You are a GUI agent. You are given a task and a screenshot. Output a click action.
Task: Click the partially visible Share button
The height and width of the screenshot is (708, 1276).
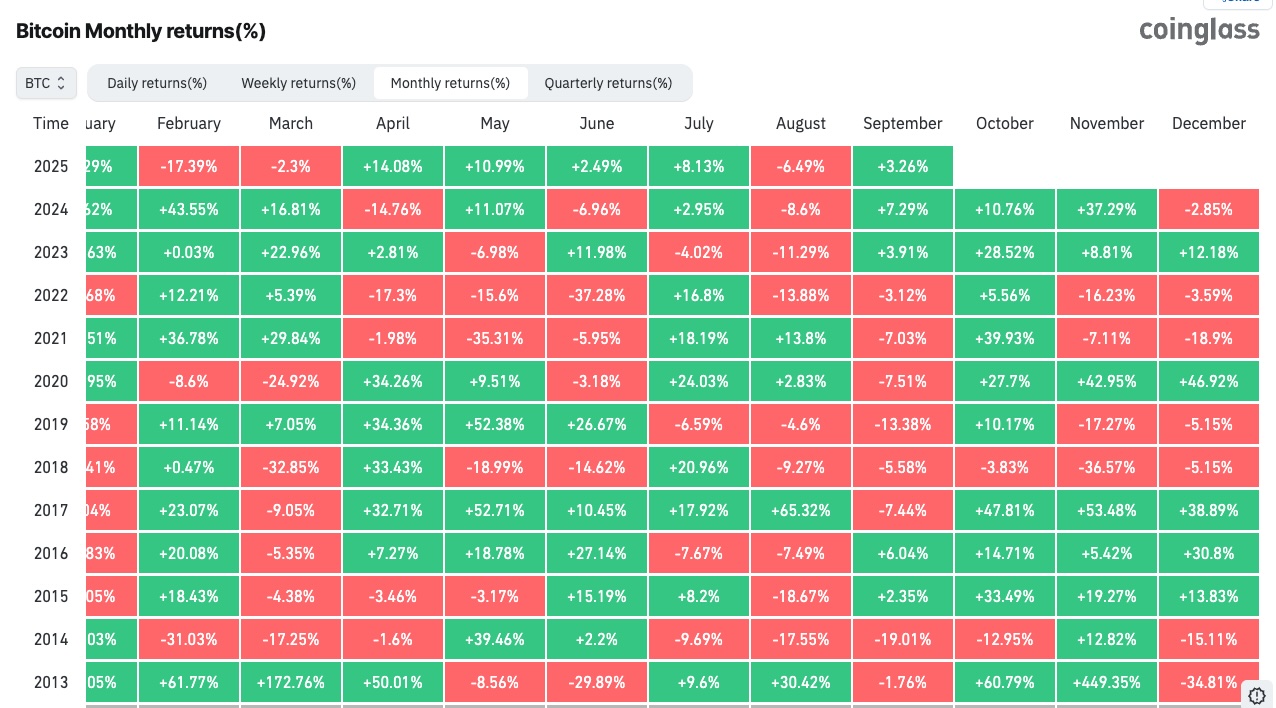tap(1230, 3)
